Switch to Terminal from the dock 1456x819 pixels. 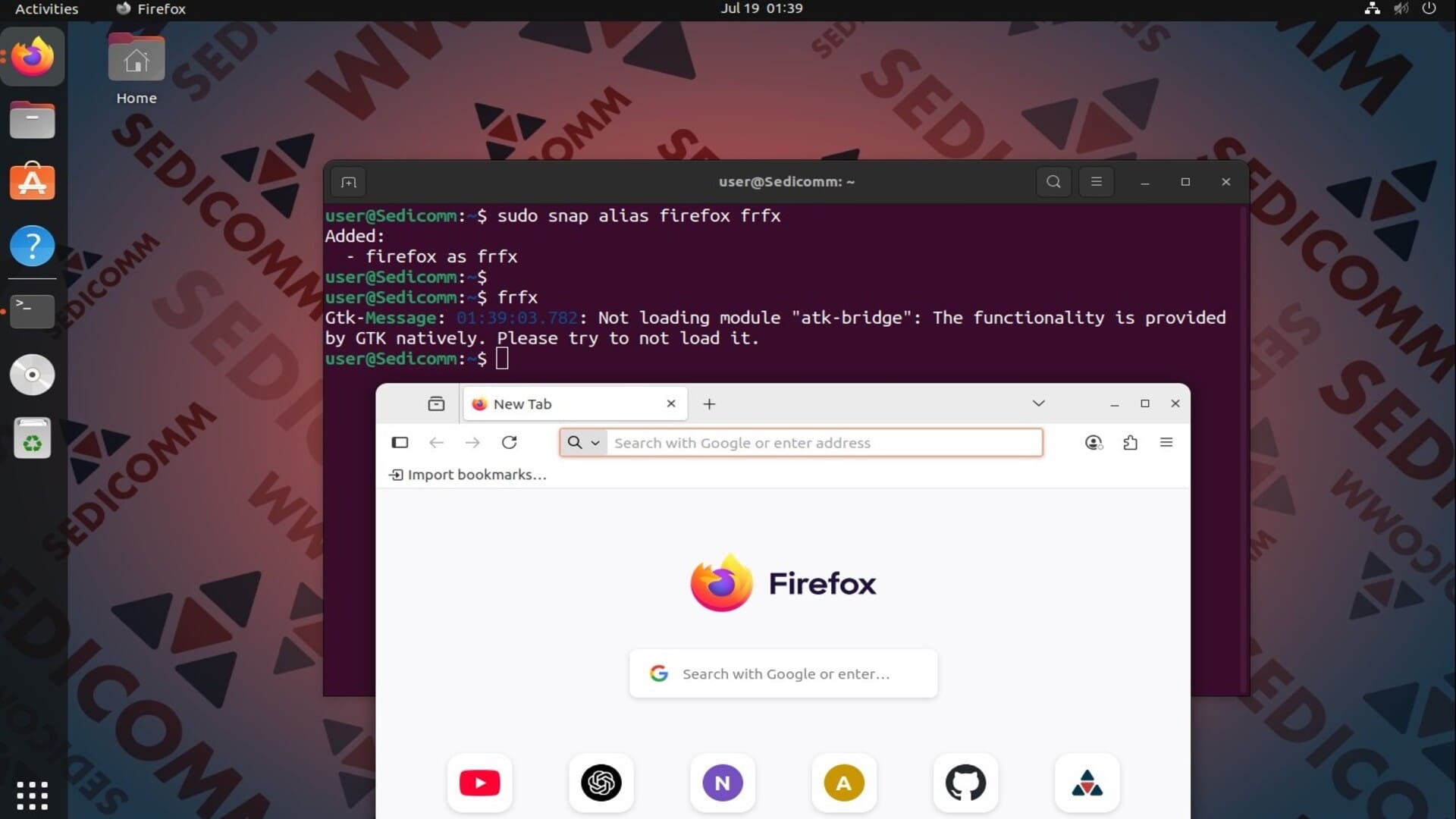[x=33, y=310]
